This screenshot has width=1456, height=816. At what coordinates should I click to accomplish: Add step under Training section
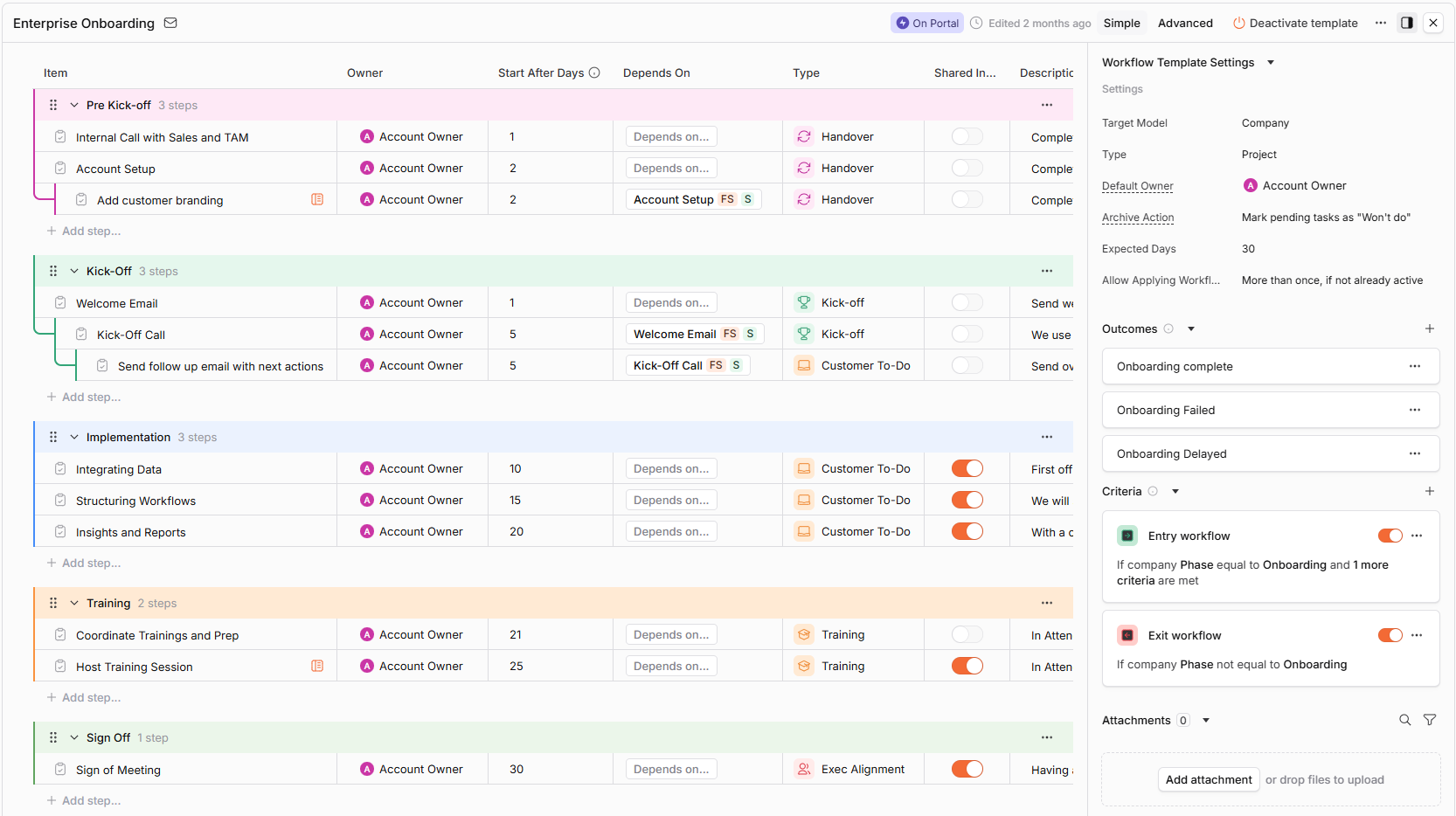84,697
